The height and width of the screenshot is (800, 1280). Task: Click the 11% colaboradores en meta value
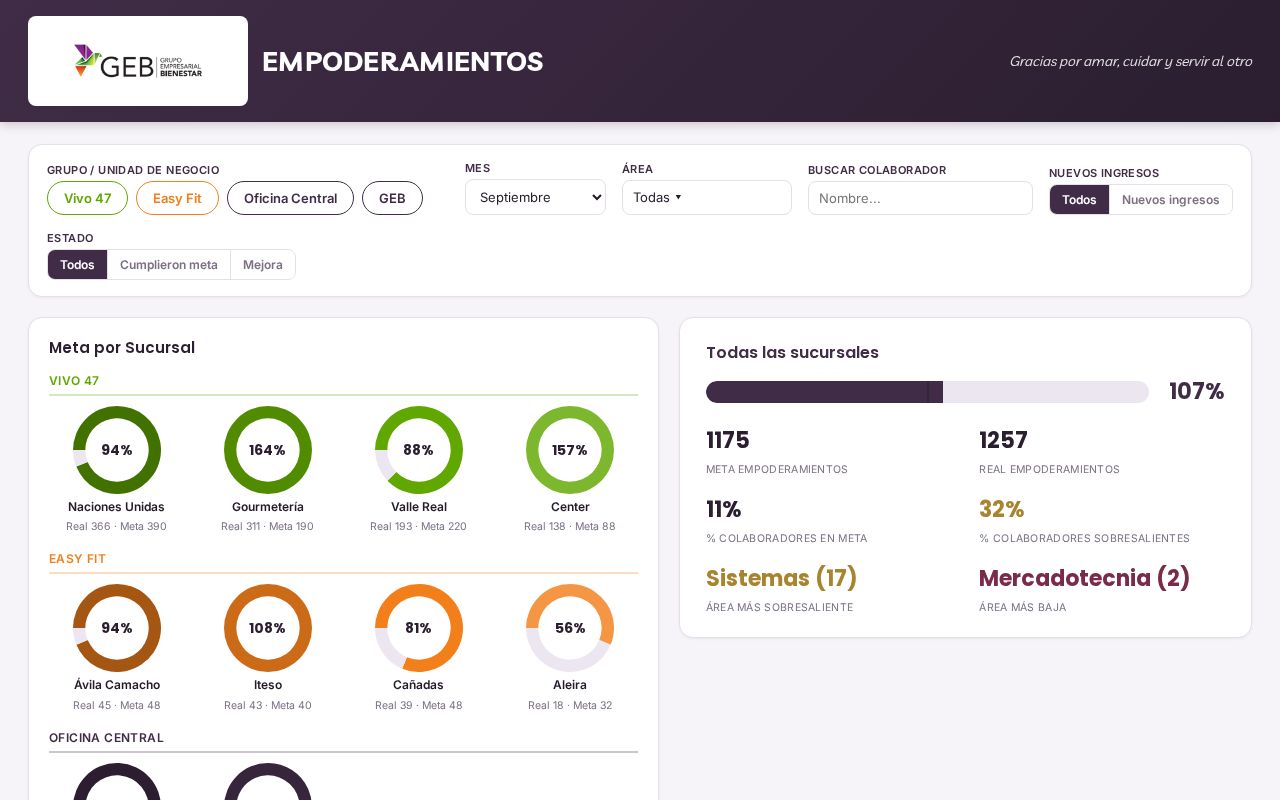[724, 509]
